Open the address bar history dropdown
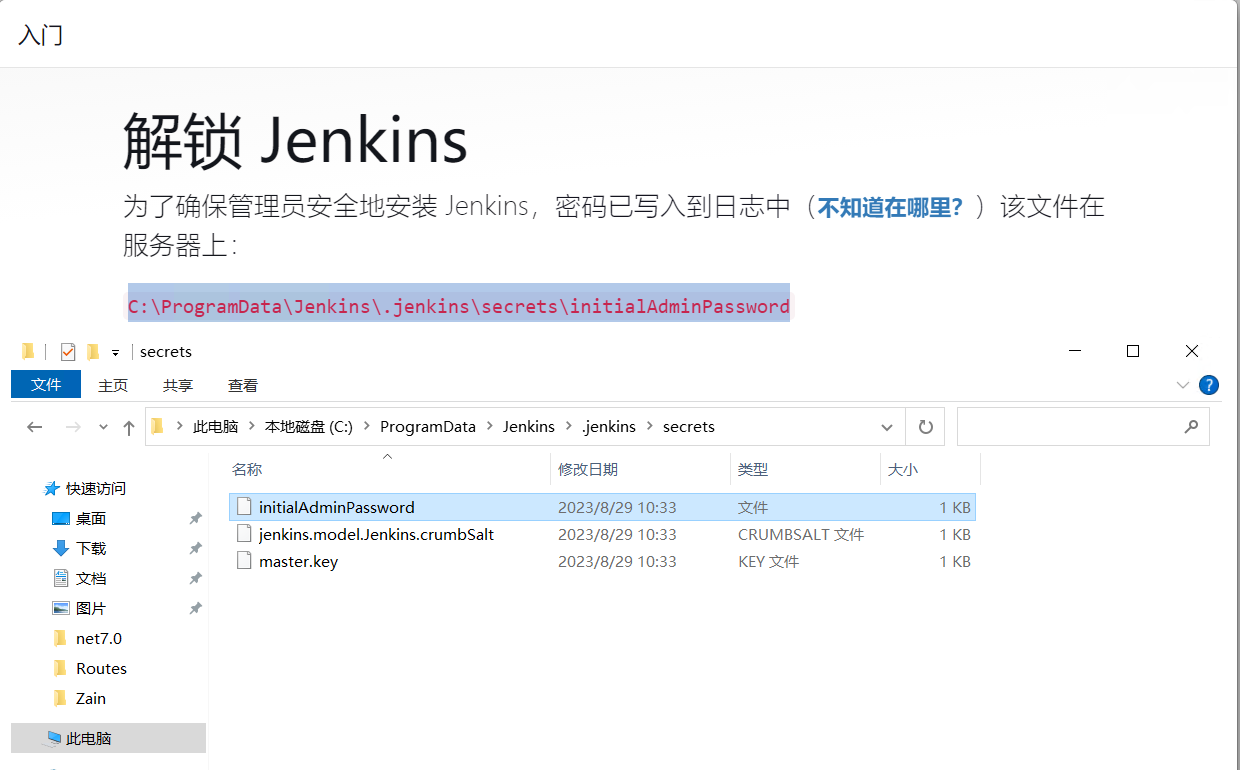 tap(887, 427)
